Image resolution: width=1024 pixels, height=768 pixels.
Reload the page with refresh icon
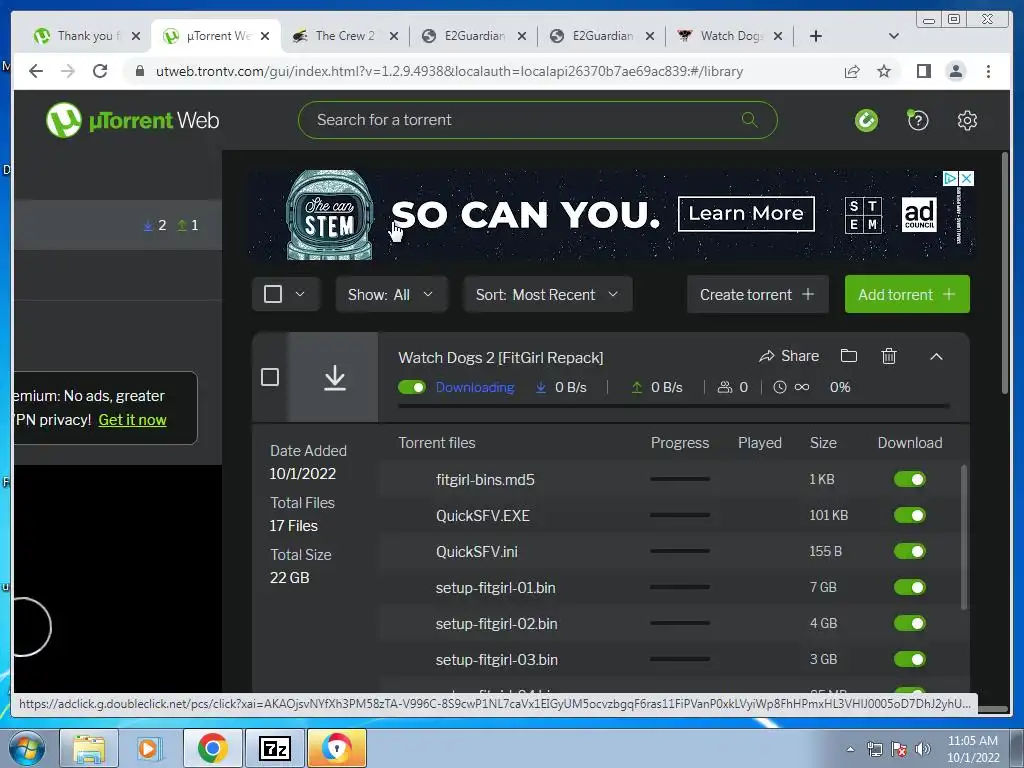pyautogui.click(x=100, y=71)
